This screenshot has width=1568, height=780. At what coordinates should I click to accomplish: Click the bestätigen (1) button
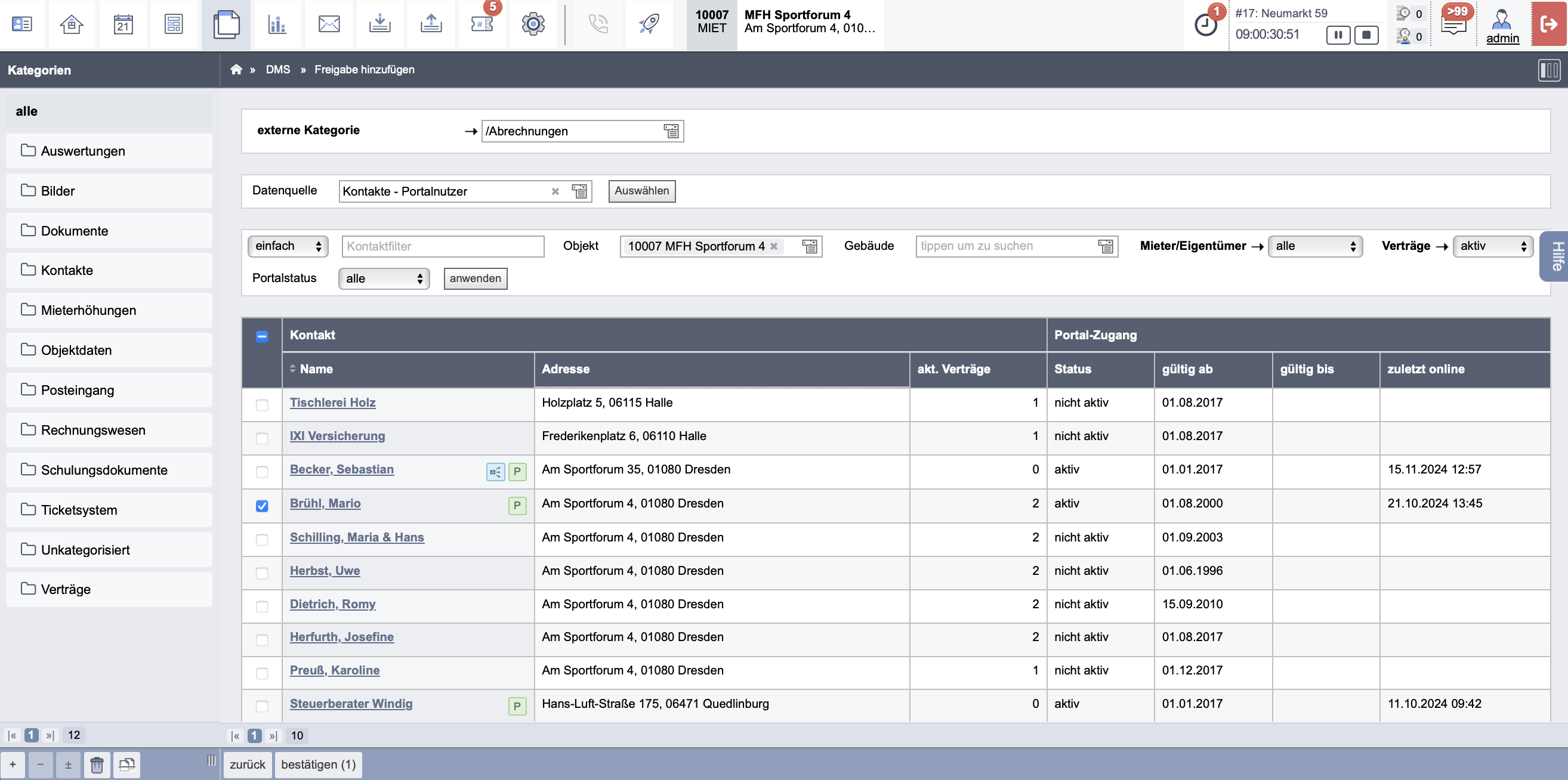319,764
